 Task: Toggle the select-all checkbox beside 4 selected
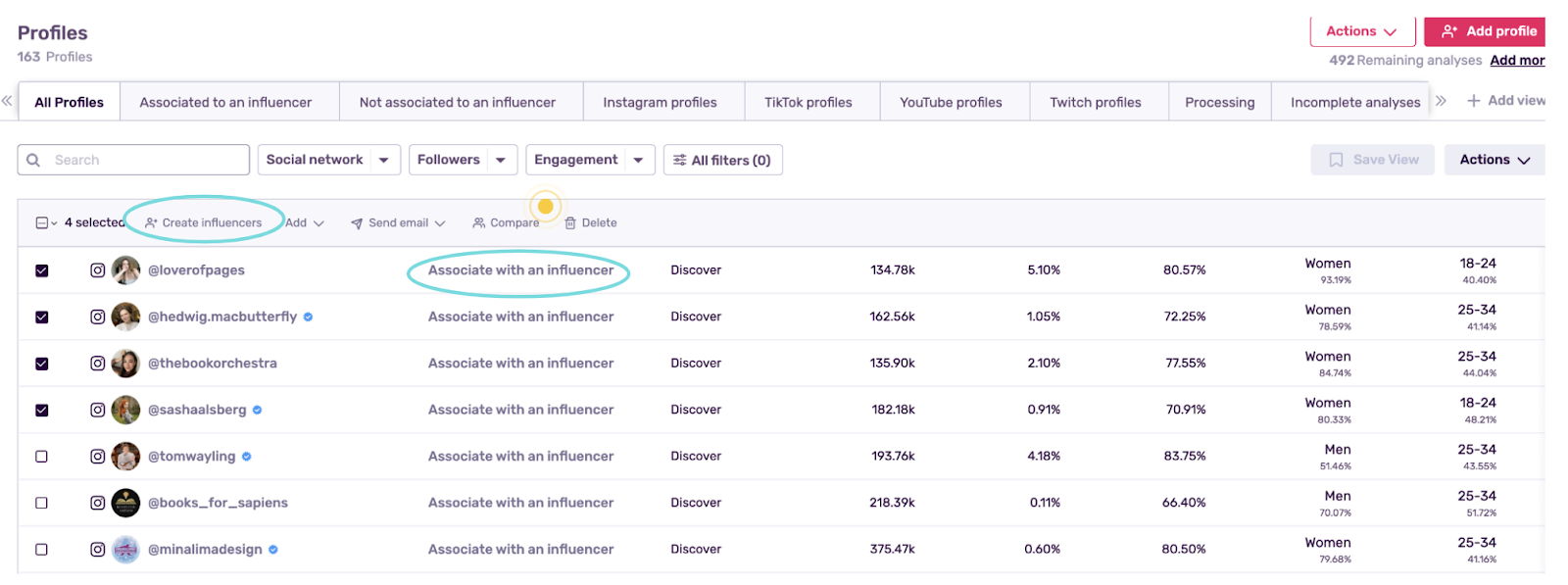41,223
